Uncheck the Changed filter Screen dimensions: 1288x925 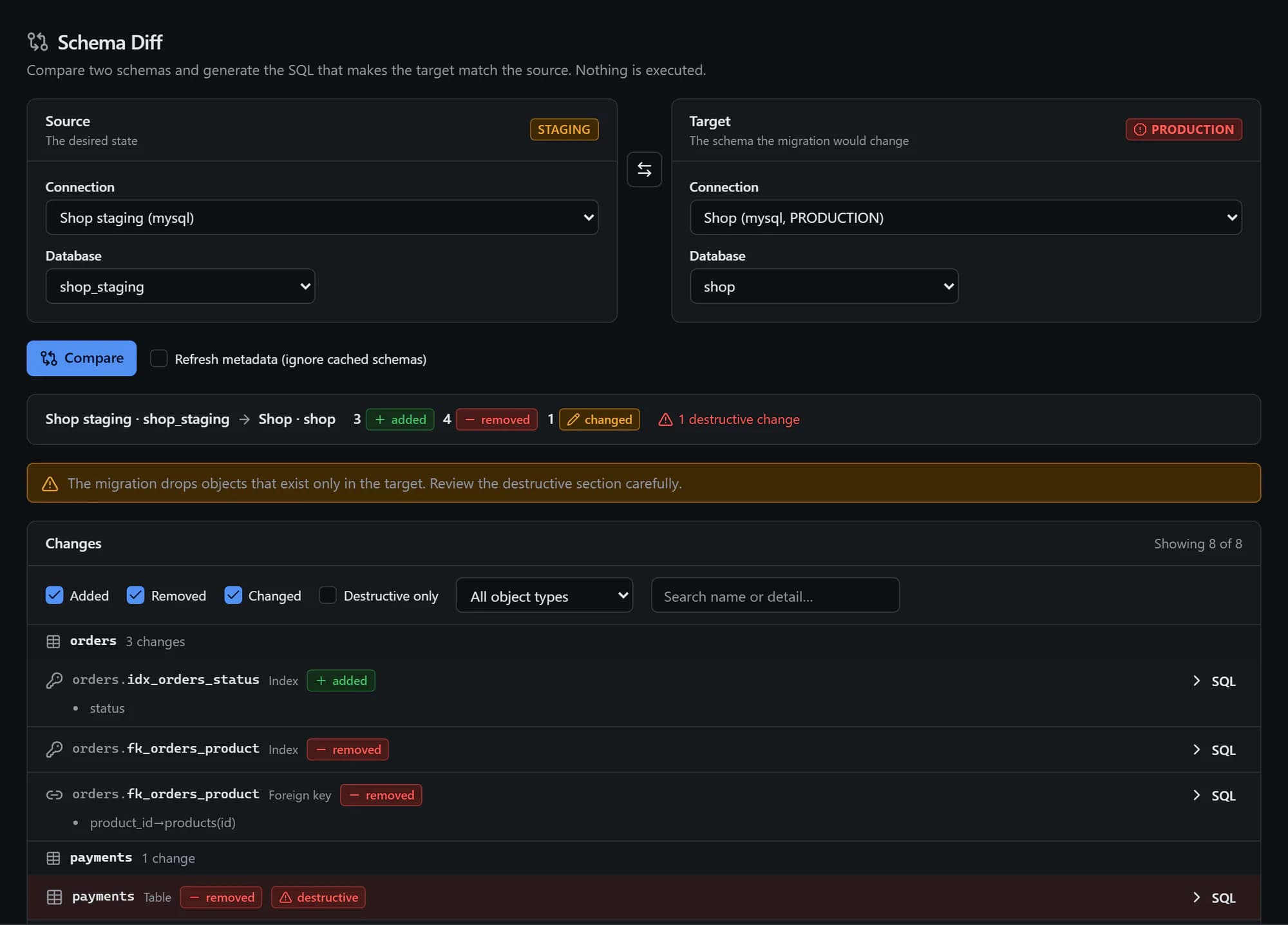233,595
